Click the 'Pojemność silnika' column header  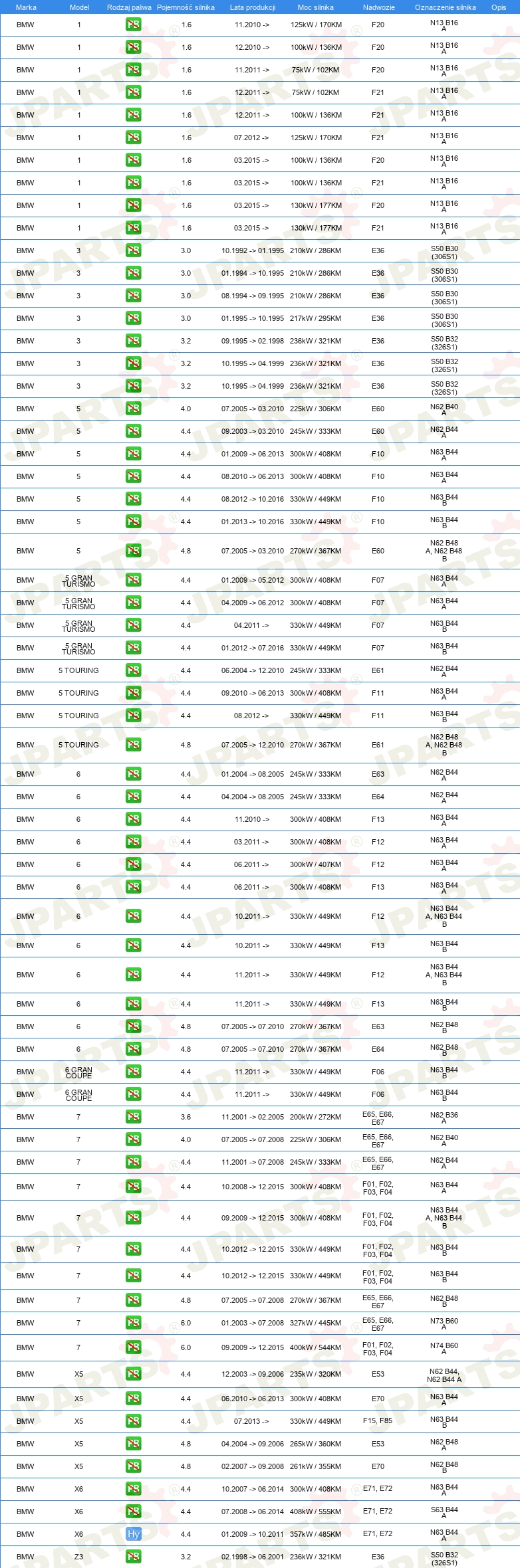(186, 7)
